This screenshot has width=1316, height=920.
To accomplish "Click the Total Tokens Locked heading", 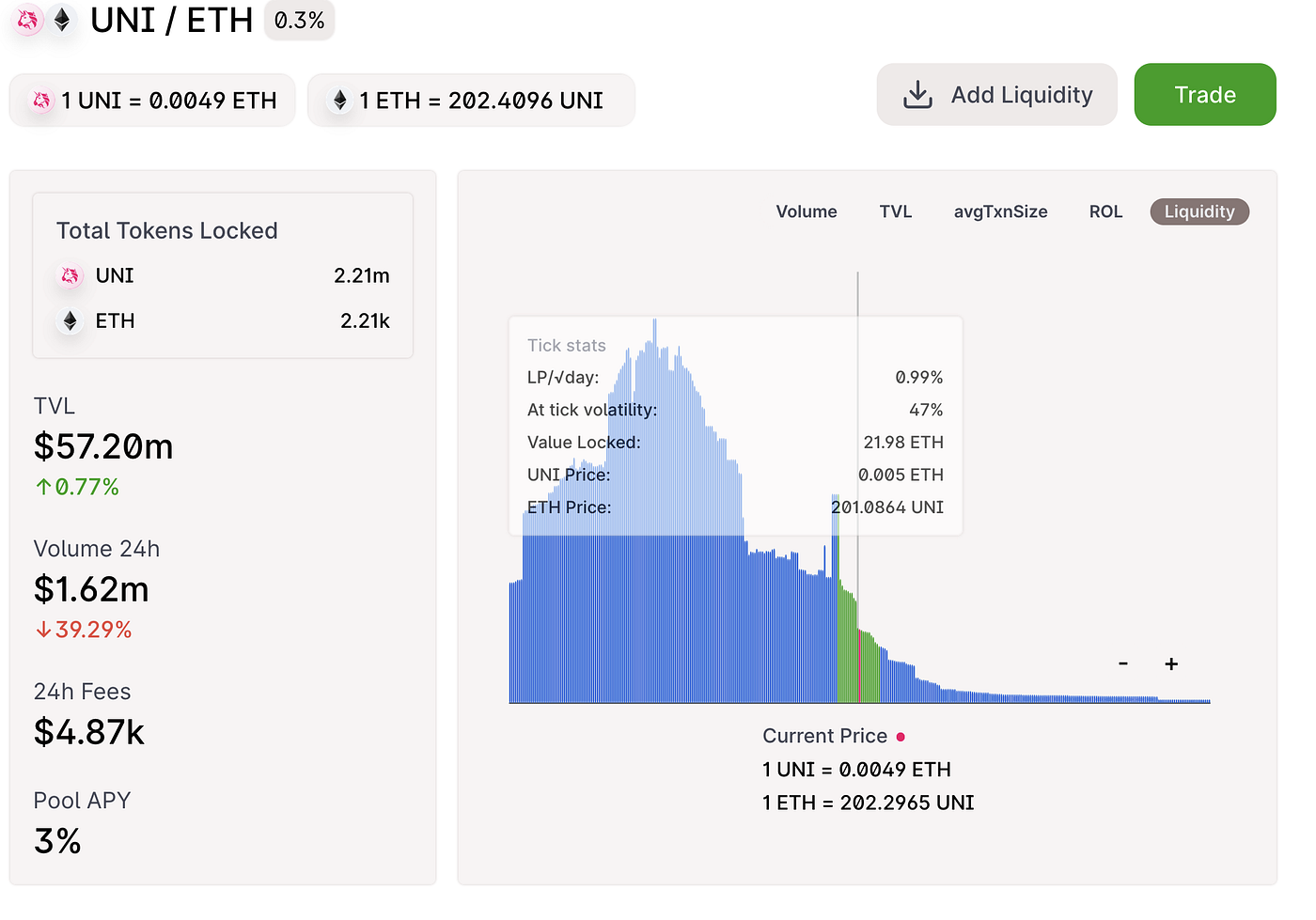I will (166, 230).
